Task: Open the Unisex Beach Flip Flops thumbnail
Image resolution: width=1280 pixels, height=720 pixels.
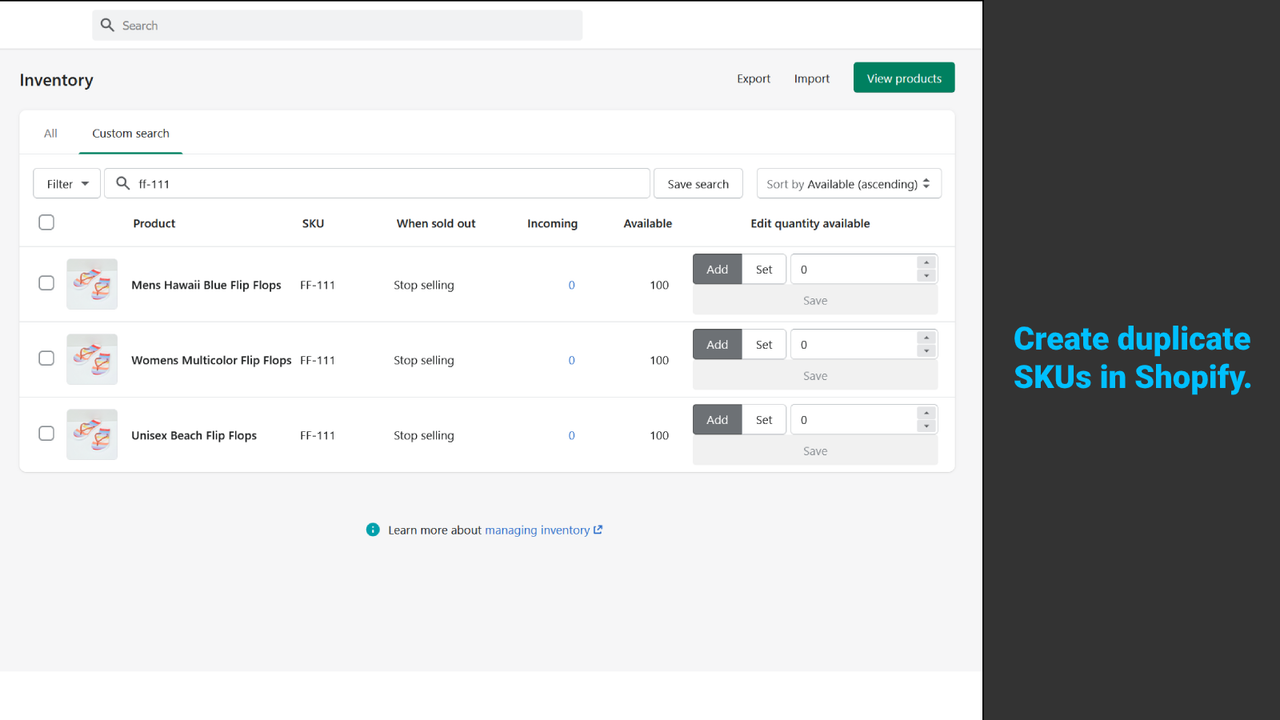Action: 91,434
